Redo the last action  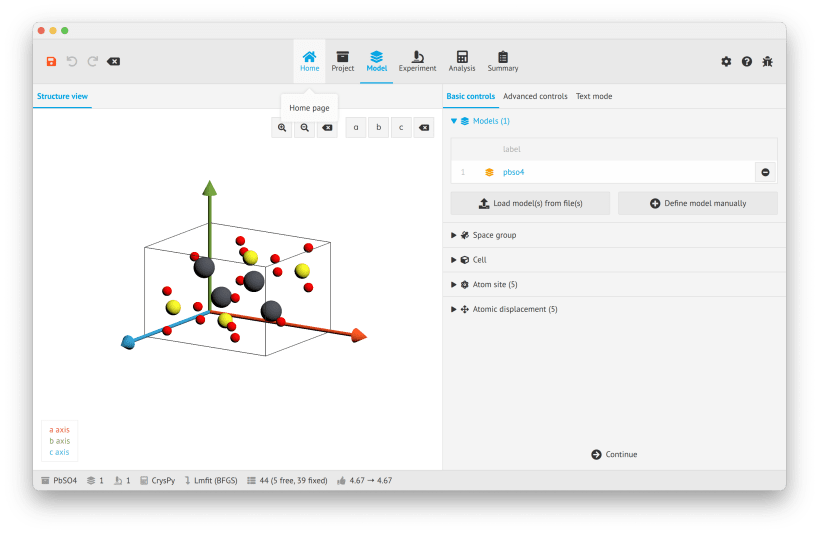92,62
